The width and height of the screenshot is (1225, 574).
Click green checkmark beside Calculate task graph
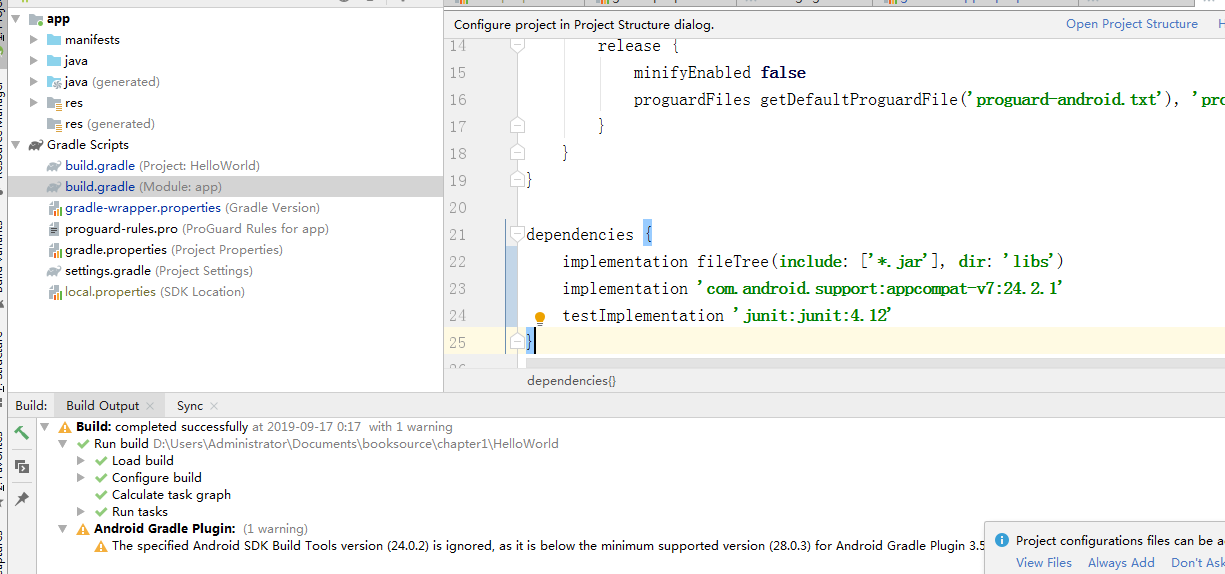pyautogui.click(x=101, y=495)
